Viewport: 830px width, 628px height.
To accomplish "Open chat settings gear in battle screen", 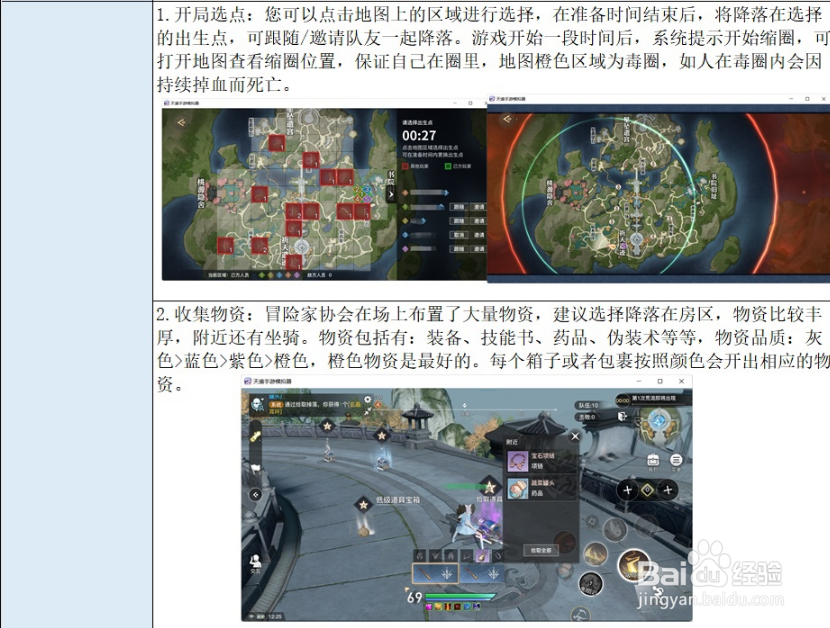I will pos(367,400).
